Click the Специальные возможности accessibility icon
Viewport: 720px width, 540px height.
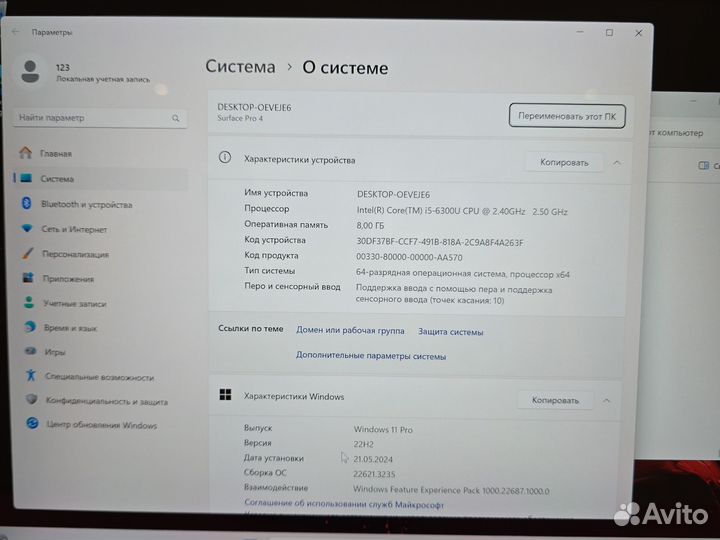(31, 375)
